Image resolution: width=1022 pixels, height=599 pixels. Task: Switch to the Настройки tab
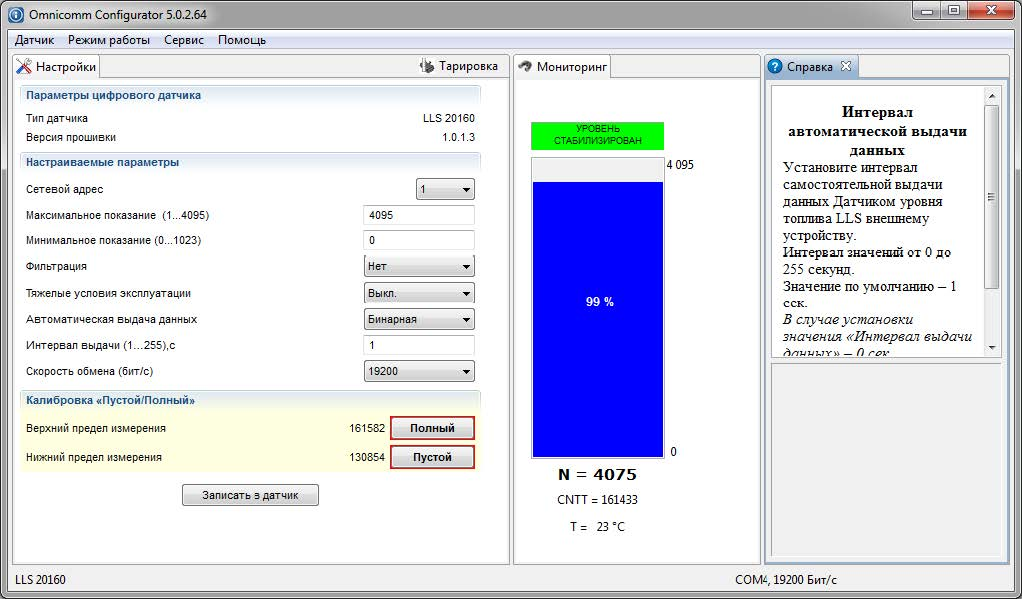[56, 66]
